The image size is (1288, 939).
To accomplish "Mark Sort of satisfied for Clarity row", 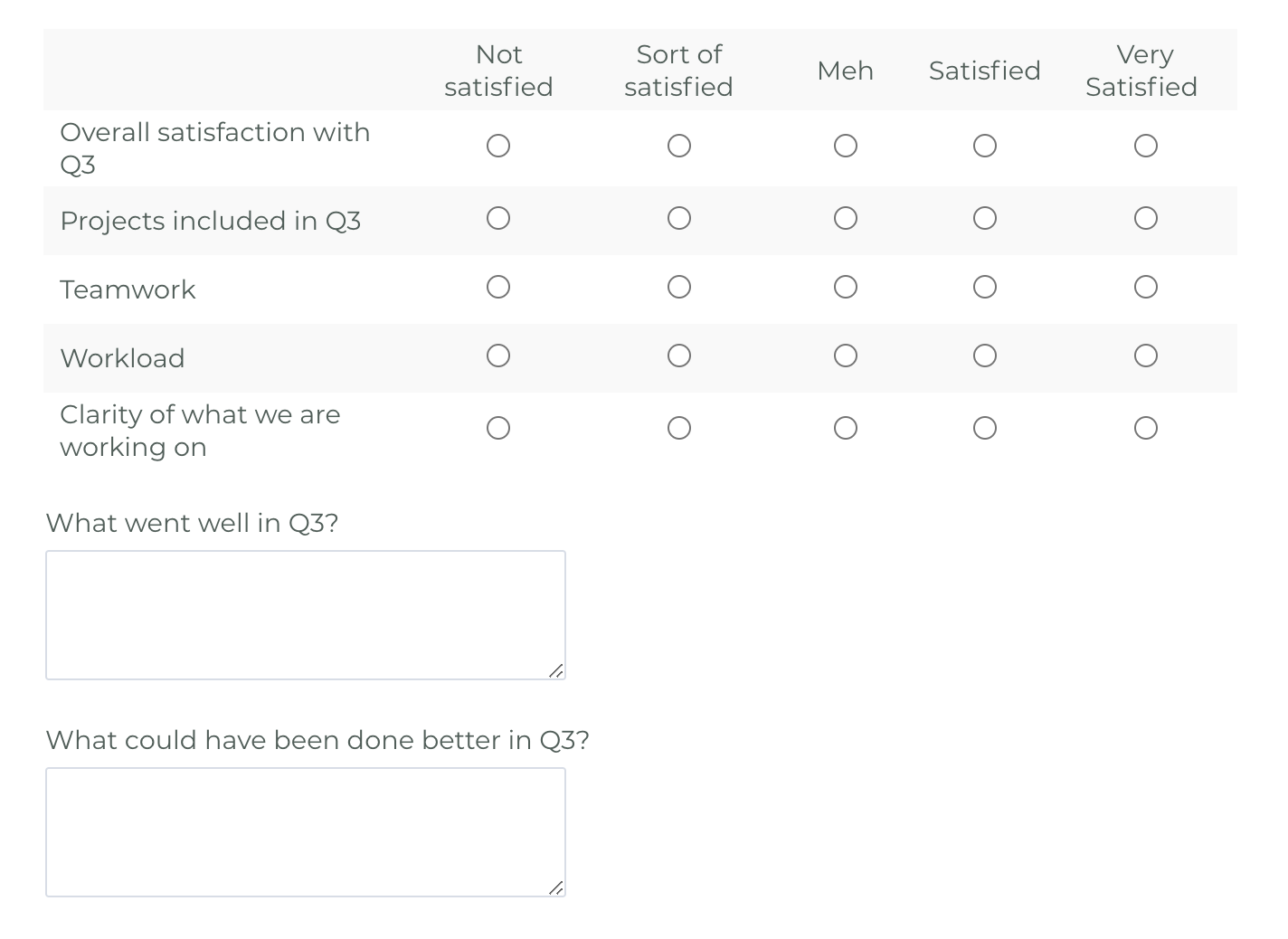I will coord(679,428).
